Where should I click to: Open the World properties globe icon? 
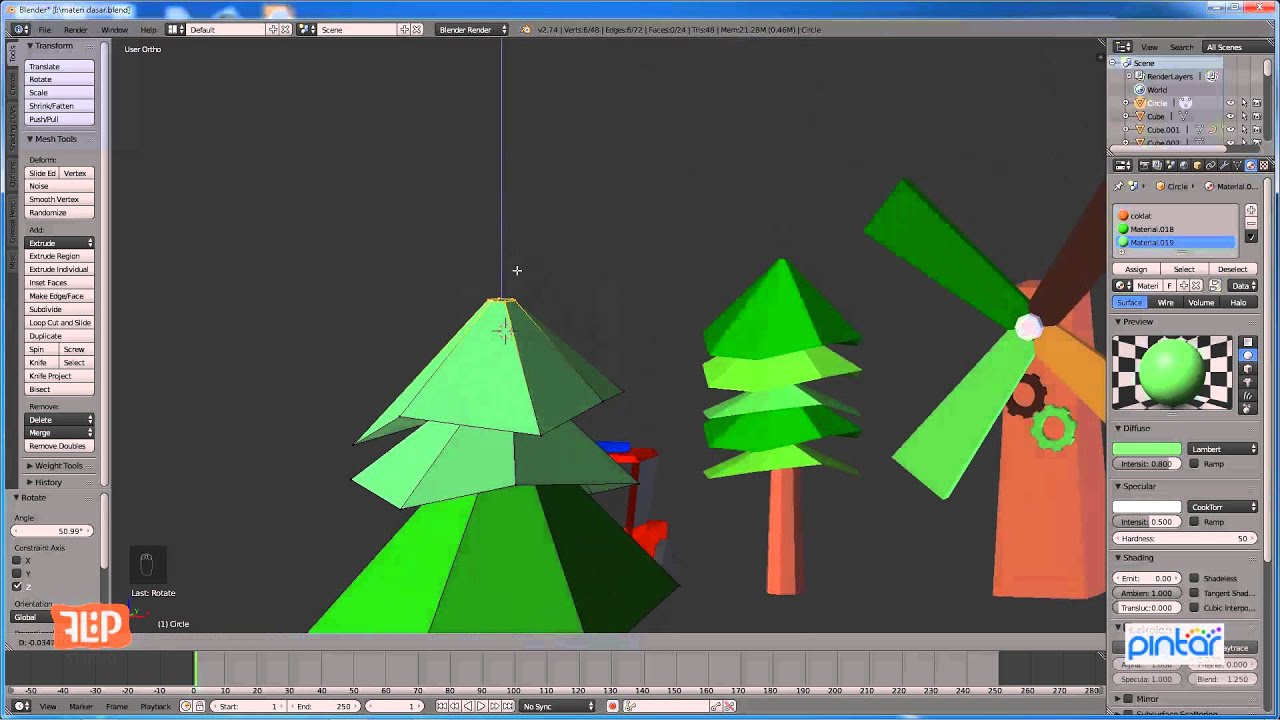[1184, 165]
